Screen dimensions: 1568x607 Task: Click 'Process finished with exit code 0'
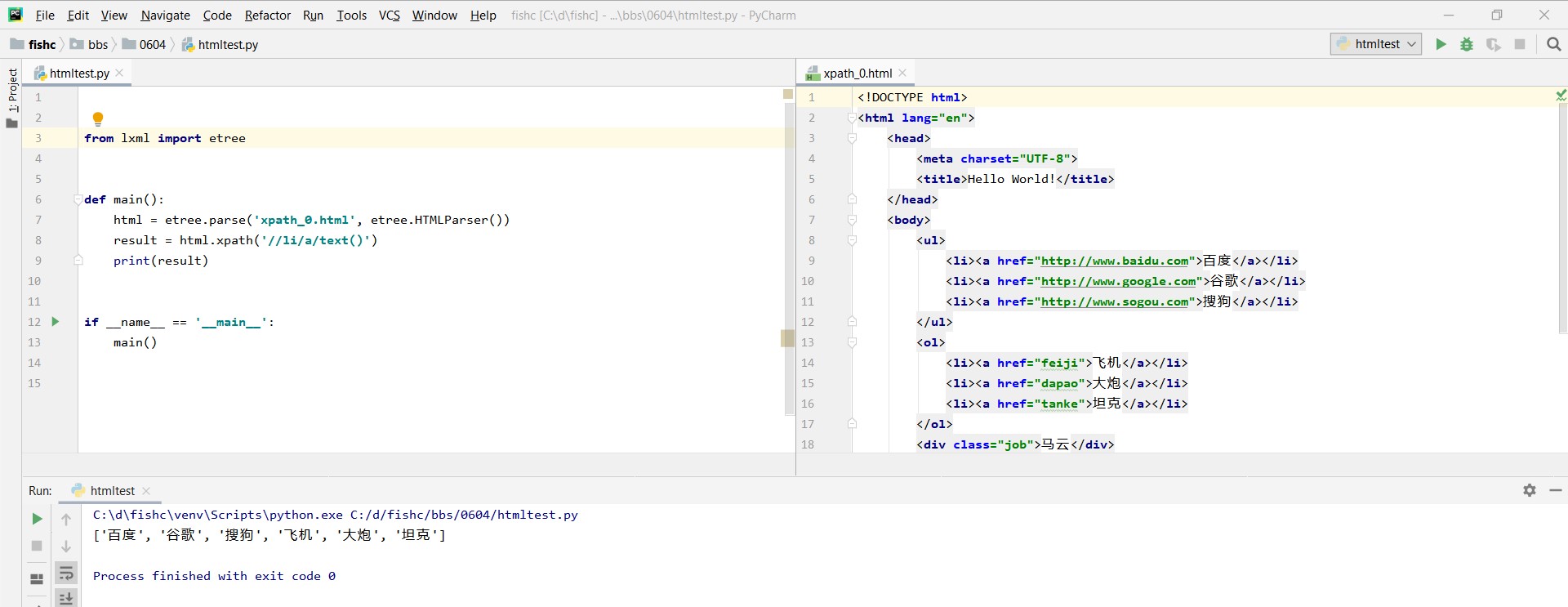(x=214, y=576)
